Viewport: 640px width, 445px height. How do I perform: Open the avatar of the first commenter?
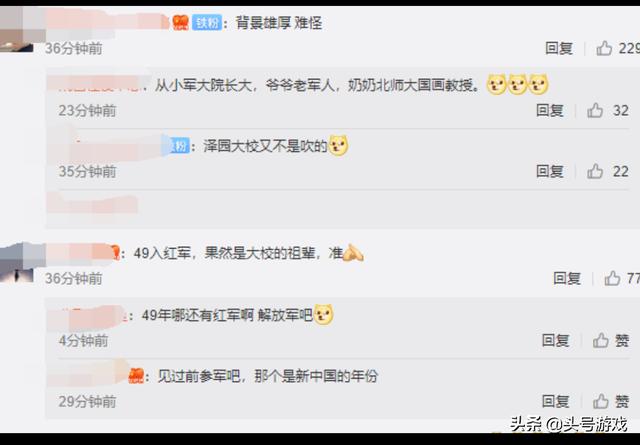pyautogui.click(x=16, y=29)
